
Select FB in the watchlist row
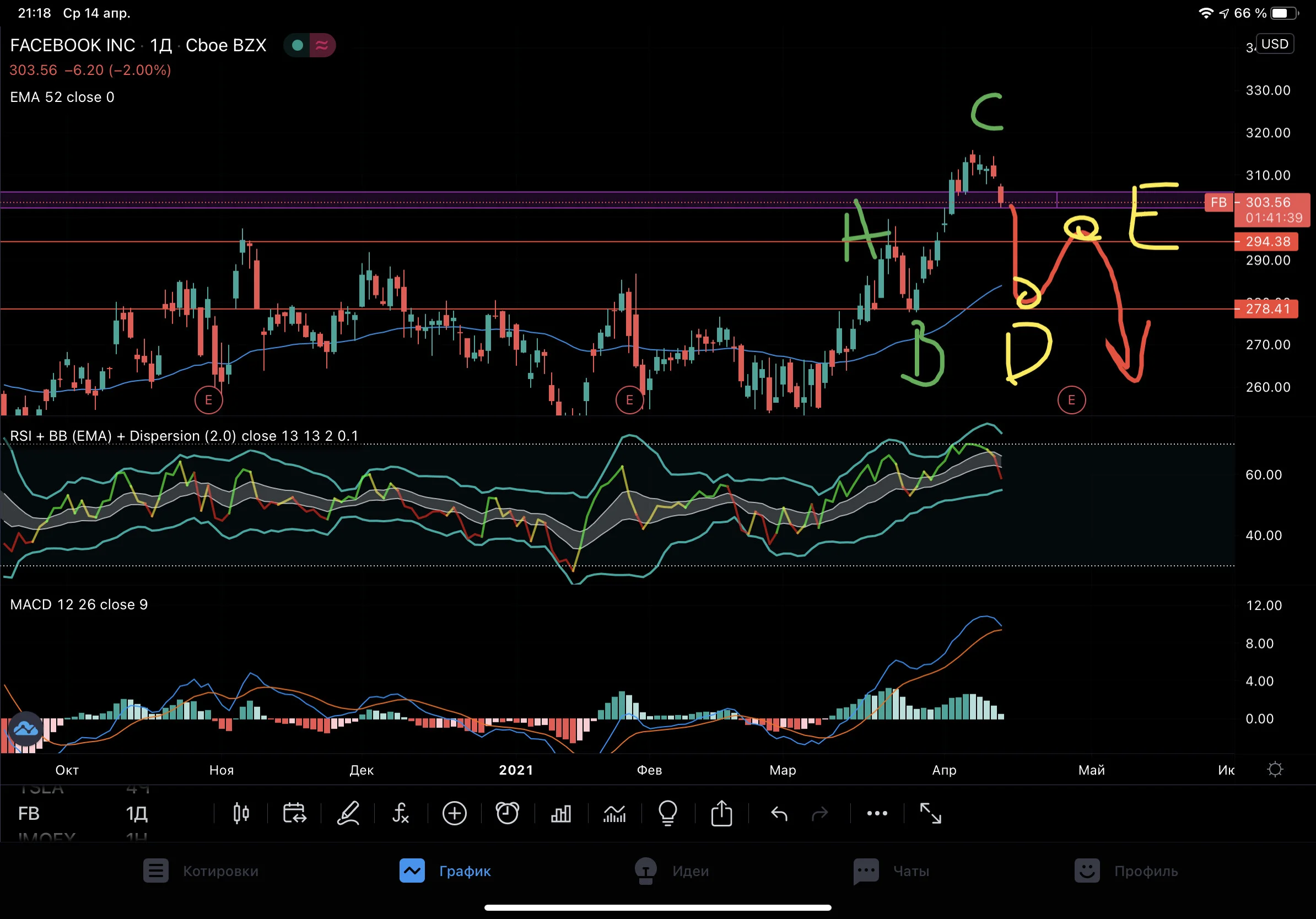29,814
